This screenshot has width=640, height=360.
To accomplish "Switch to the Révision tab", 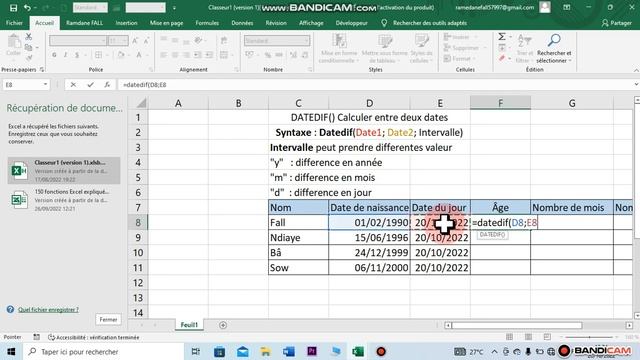I will (x=276, y=23).
